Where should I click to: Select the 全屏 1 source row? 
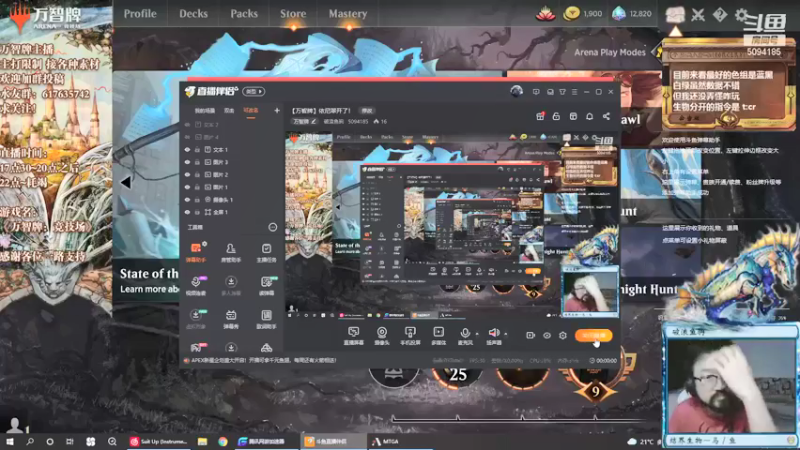tap(232, 212)
